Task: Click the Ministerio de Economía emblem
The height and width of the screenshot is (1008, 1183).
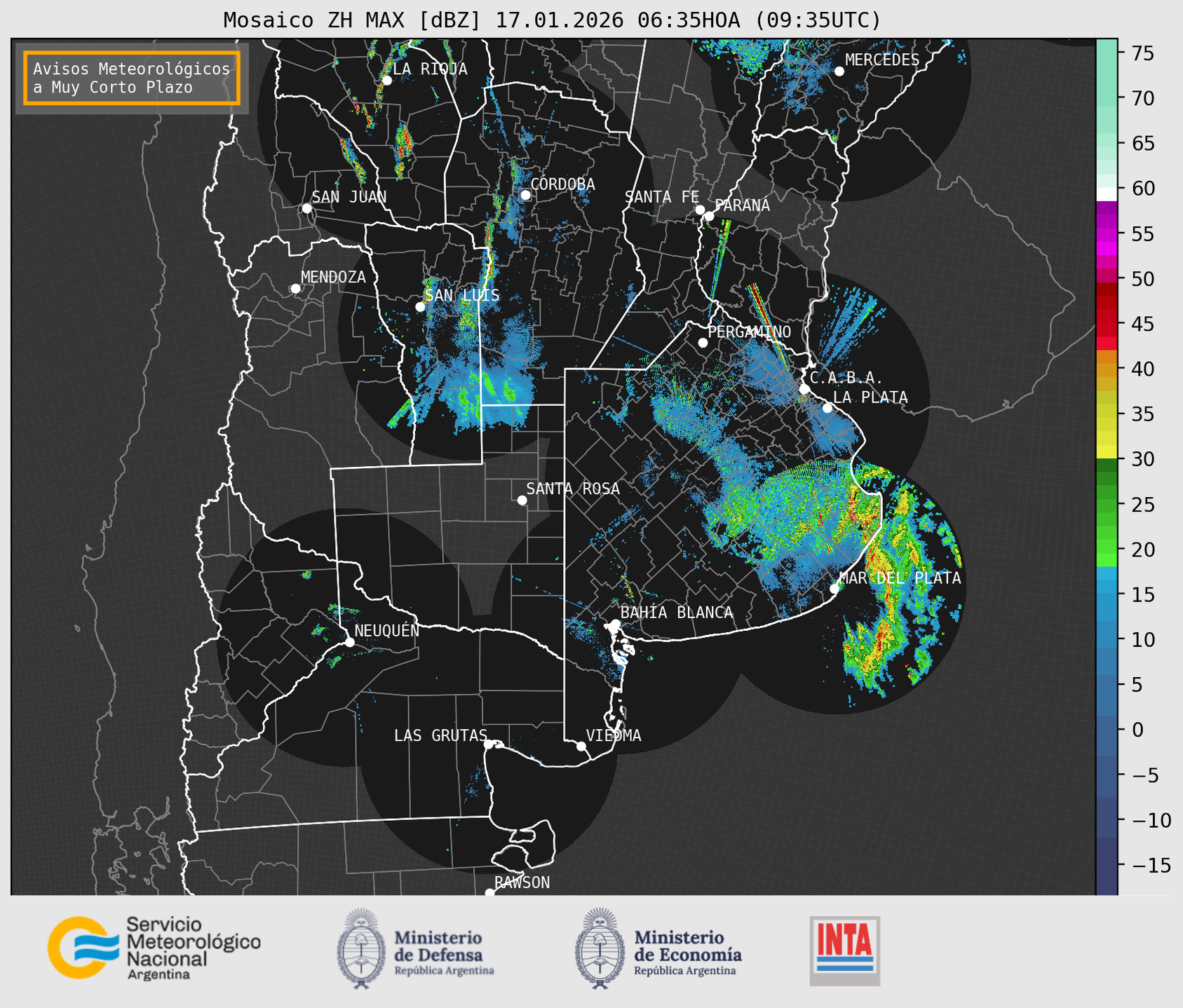Action: point(599,948)
